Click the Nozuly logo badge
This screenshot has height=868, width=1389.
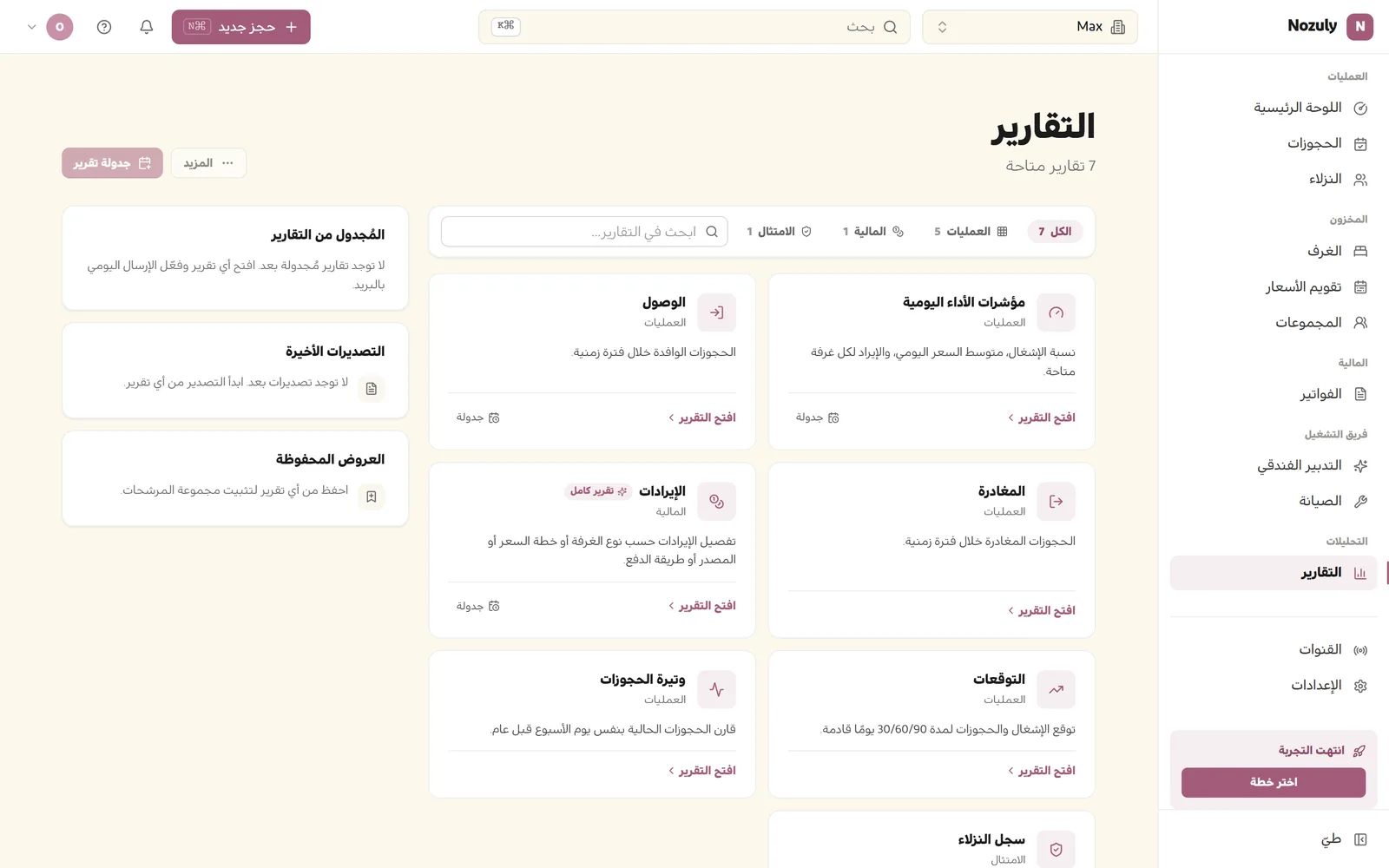tap(1359, 26)
